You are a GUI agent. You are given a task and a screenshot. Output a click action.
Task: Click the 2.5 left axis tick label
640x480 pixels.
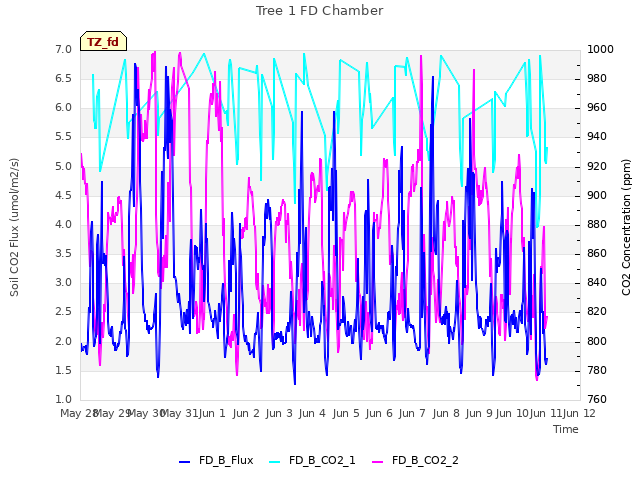(63, 312)
